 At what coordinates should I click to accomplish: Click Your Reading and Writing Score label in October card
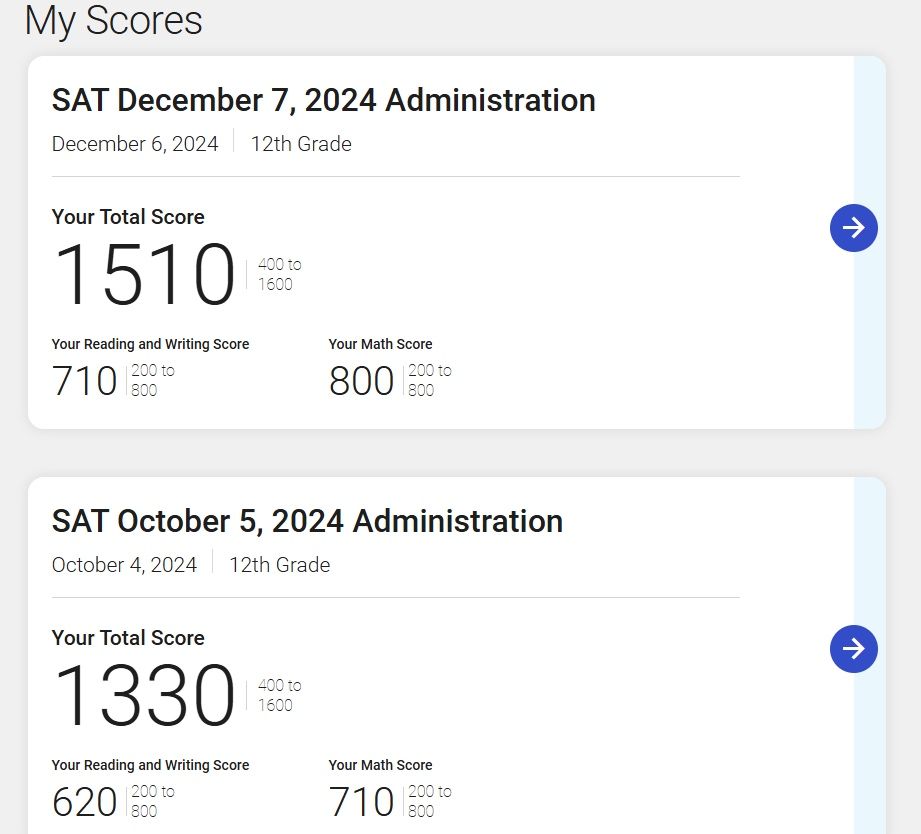pyautogui.click(x=150, y=765)
